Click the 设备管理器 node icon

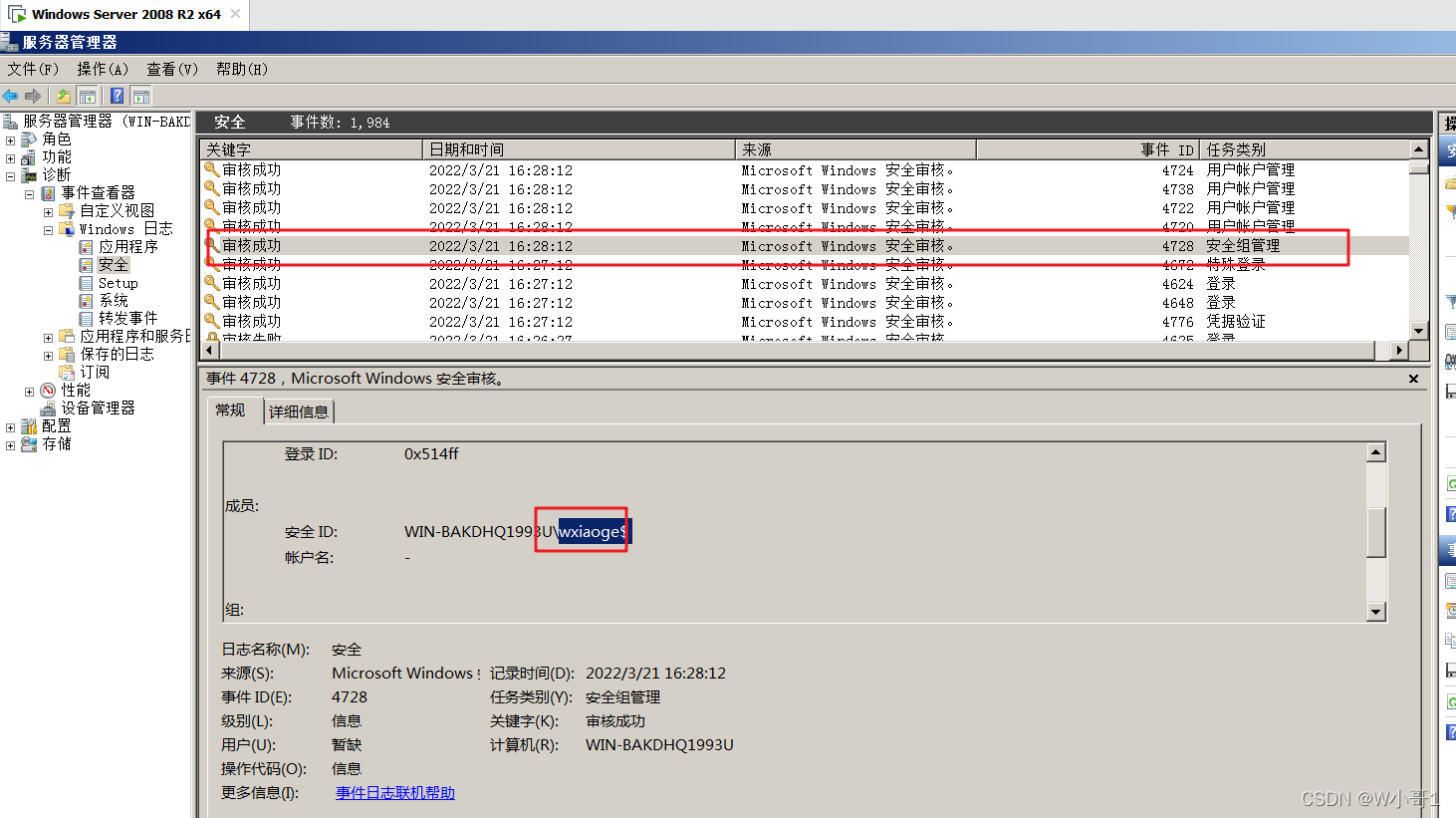pyautogui.click(x=48, y=409)
